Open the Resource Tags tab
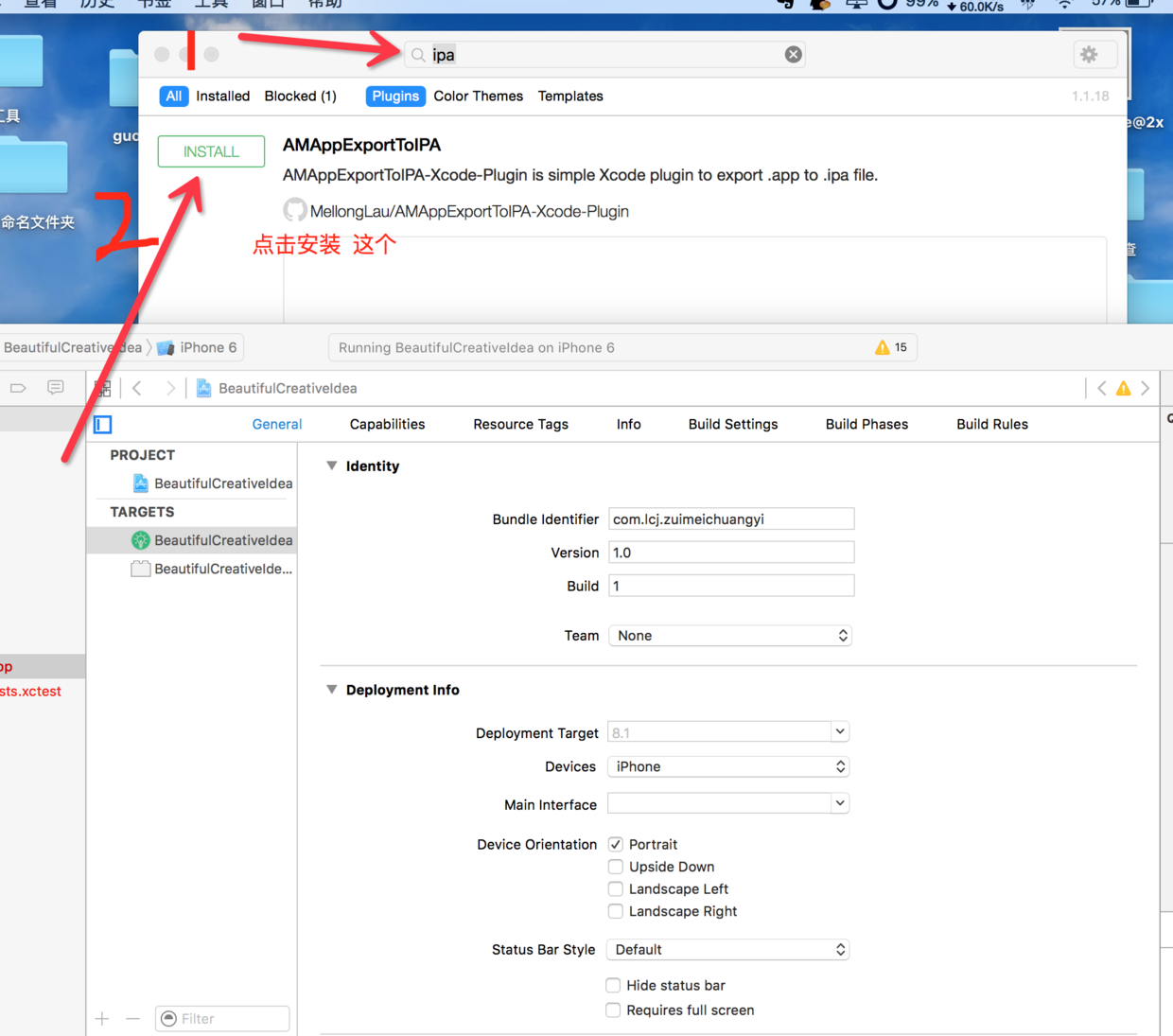Viewport: 1173px width, 1036px height. [520, 424]
